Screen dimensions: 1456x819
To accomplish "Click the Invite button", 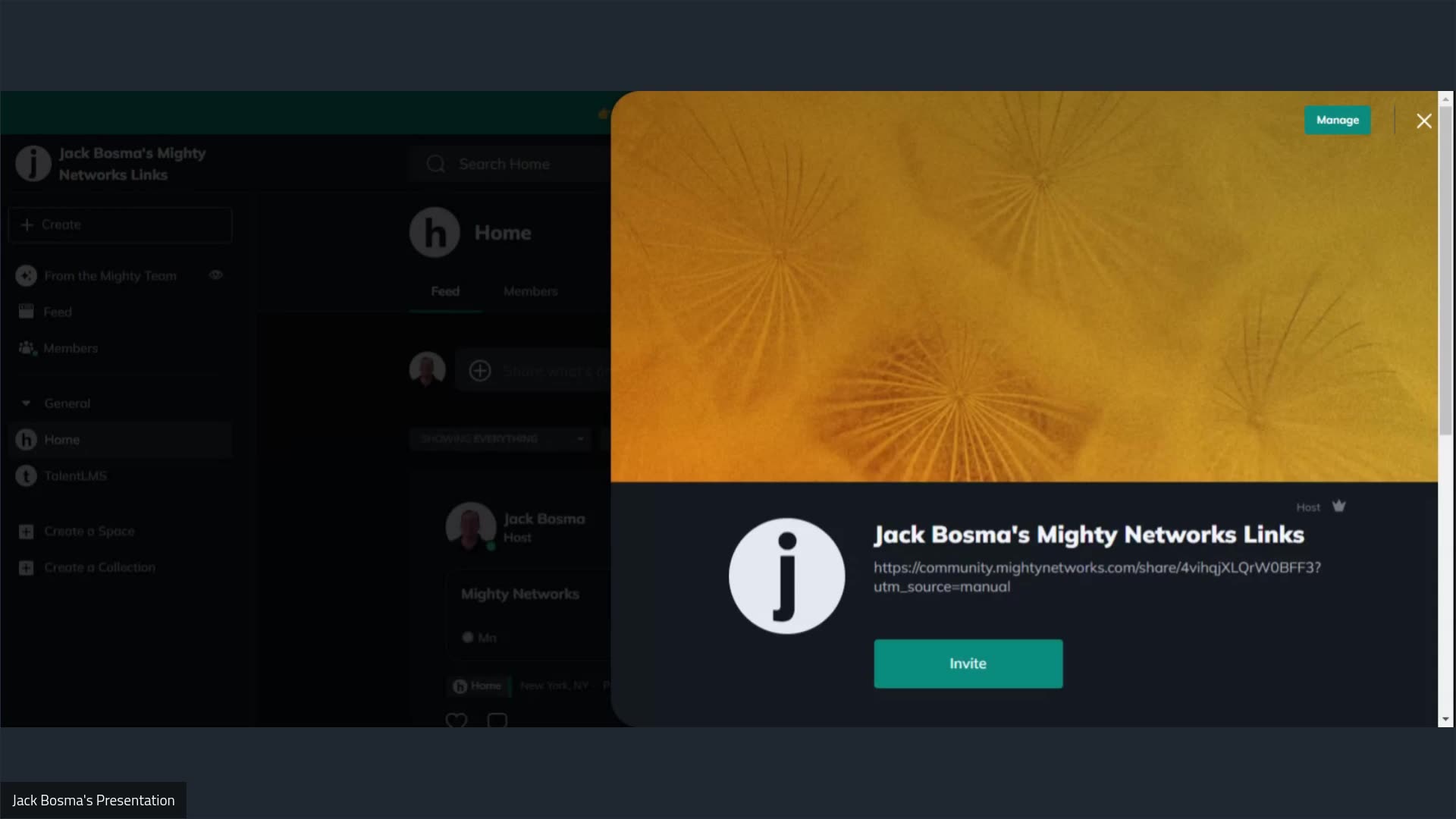I will click(x=968, y=663).
